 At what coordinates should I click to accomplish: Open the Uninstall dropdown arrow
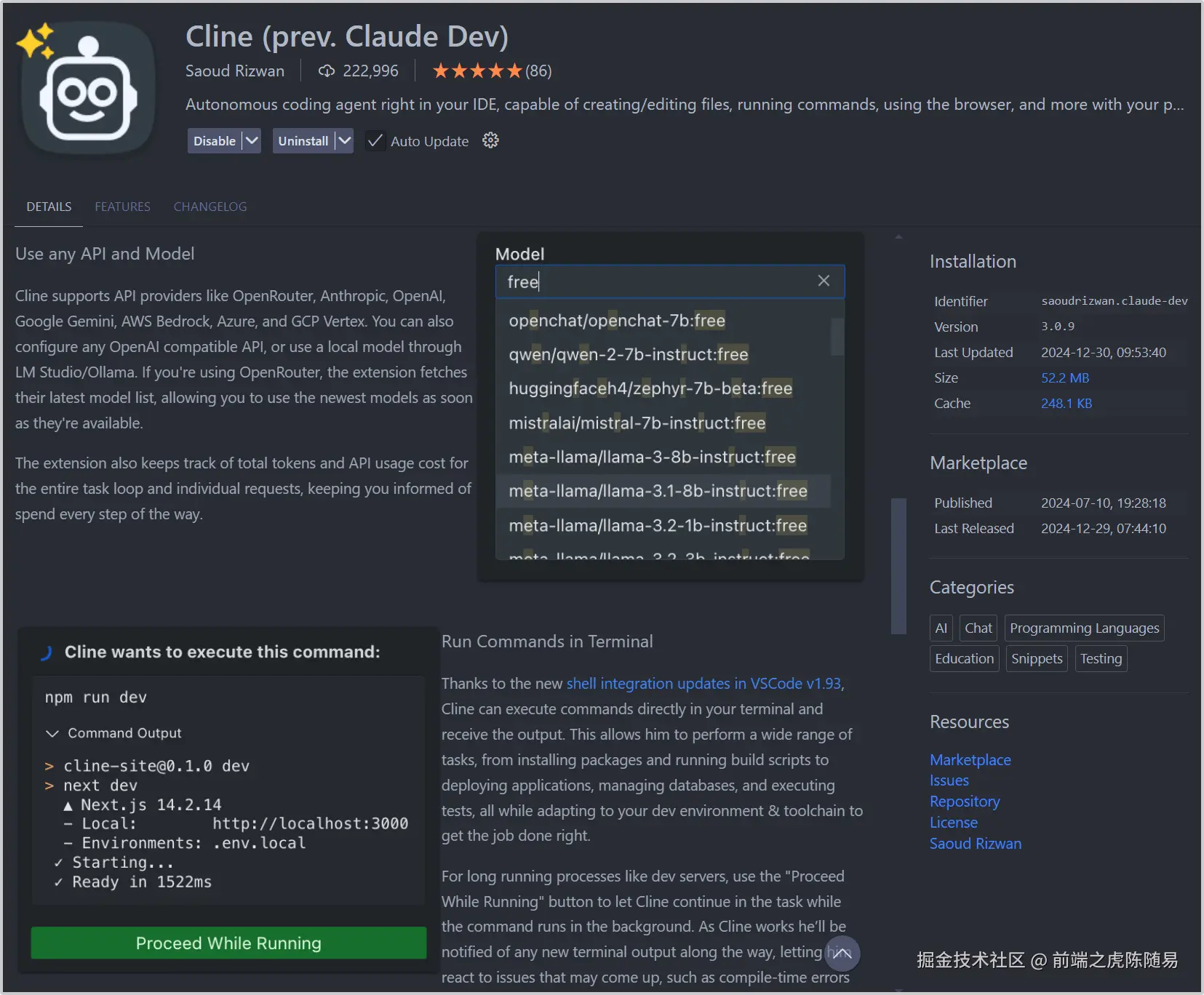(344, 140)
